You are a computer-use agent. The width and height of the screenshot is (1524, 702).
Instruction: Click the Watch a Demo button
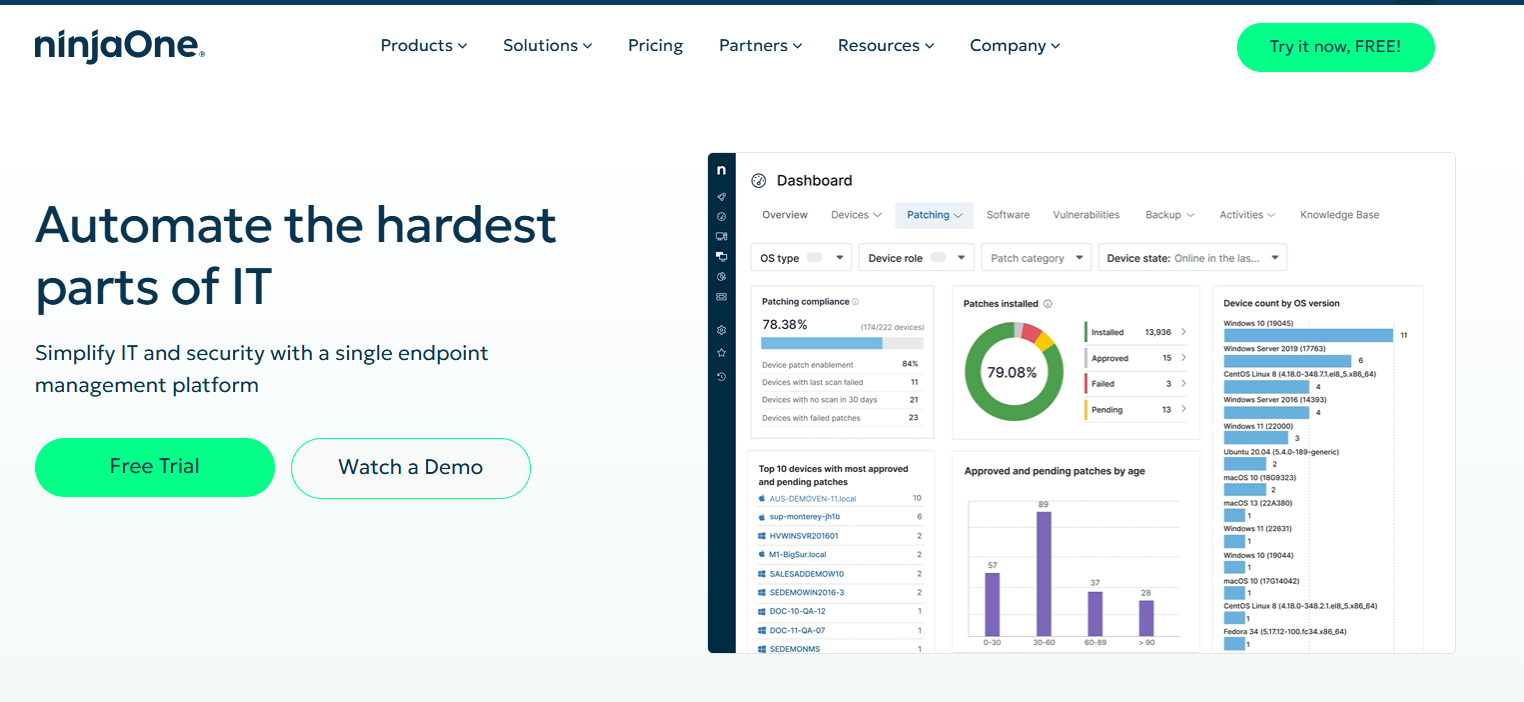tap(411, 467)
